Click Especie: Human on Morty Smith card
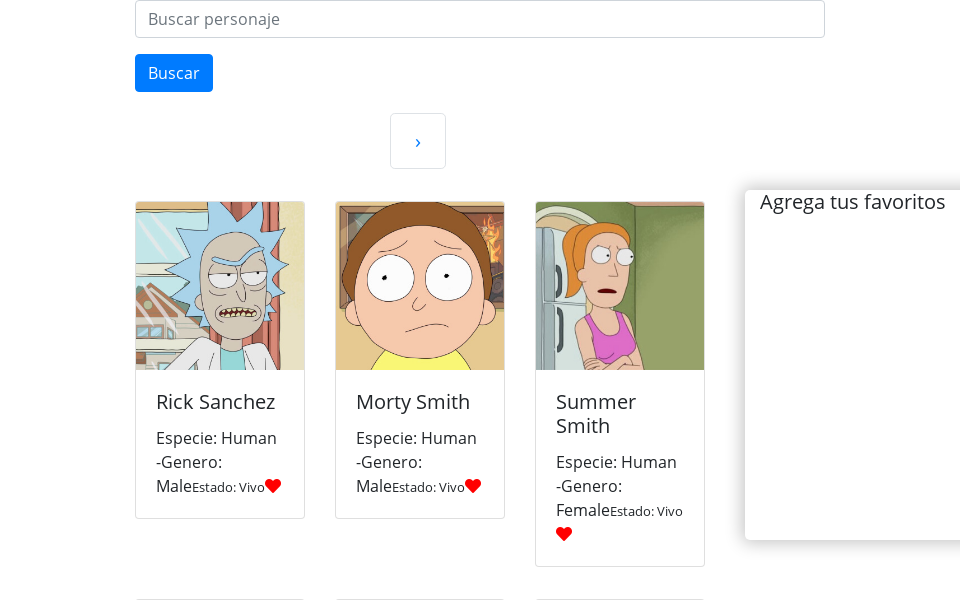 (x=416, y=438)
